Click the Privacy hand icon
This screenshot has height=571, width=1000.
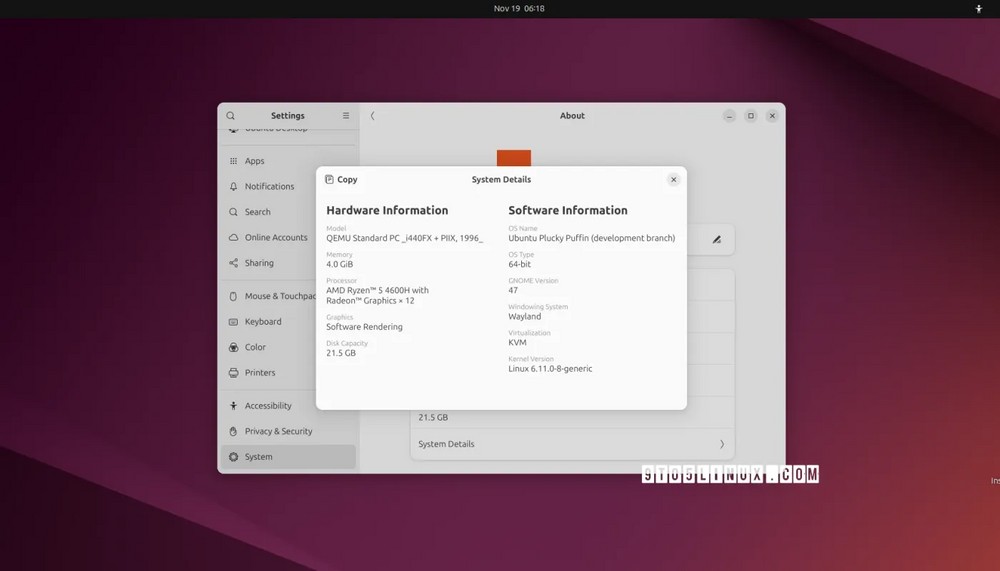tap(233, 431)
